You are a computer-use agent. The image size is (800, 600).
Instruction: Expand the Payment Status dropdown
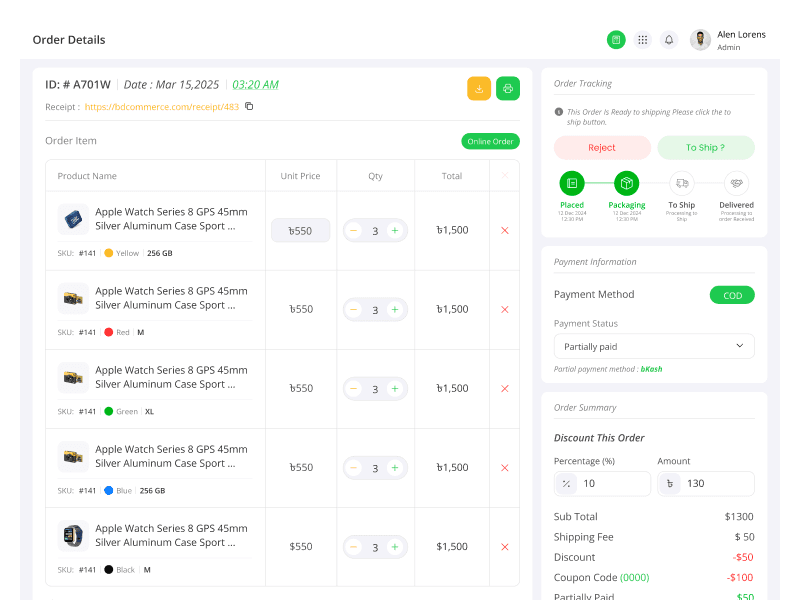point(654,346)
